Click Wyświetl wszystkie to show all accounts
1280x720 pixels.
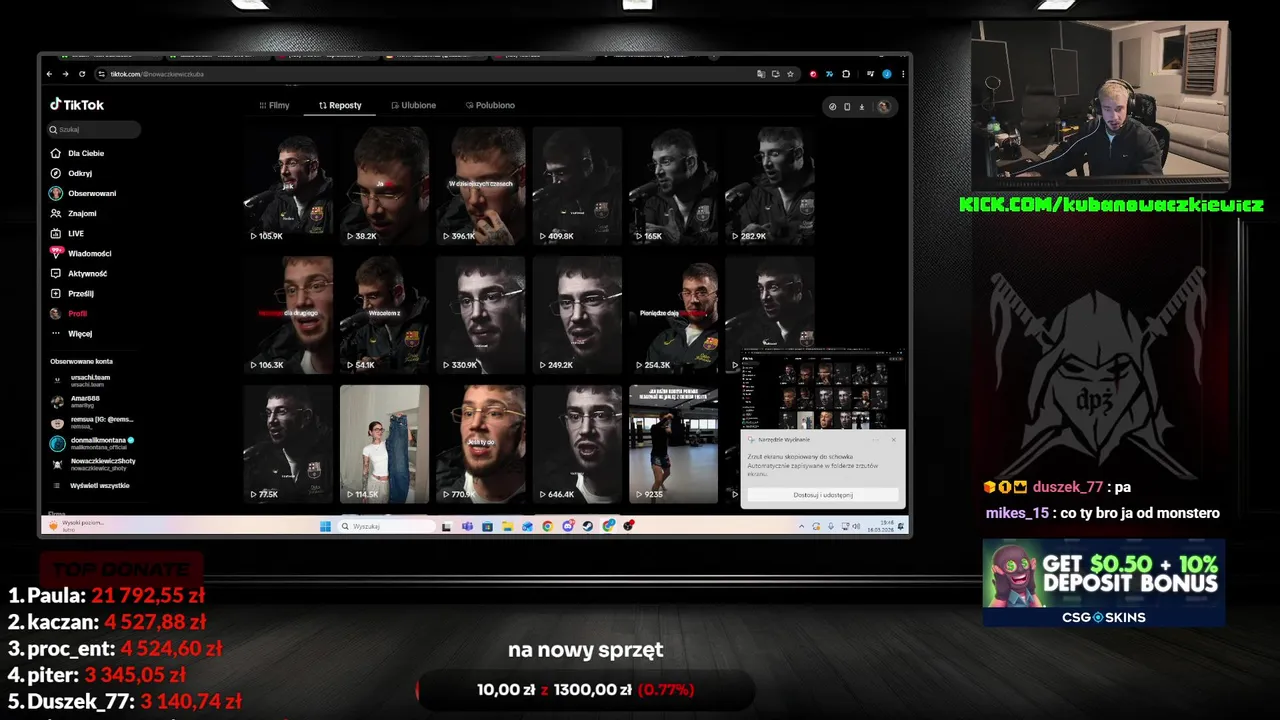coord(91,485)
